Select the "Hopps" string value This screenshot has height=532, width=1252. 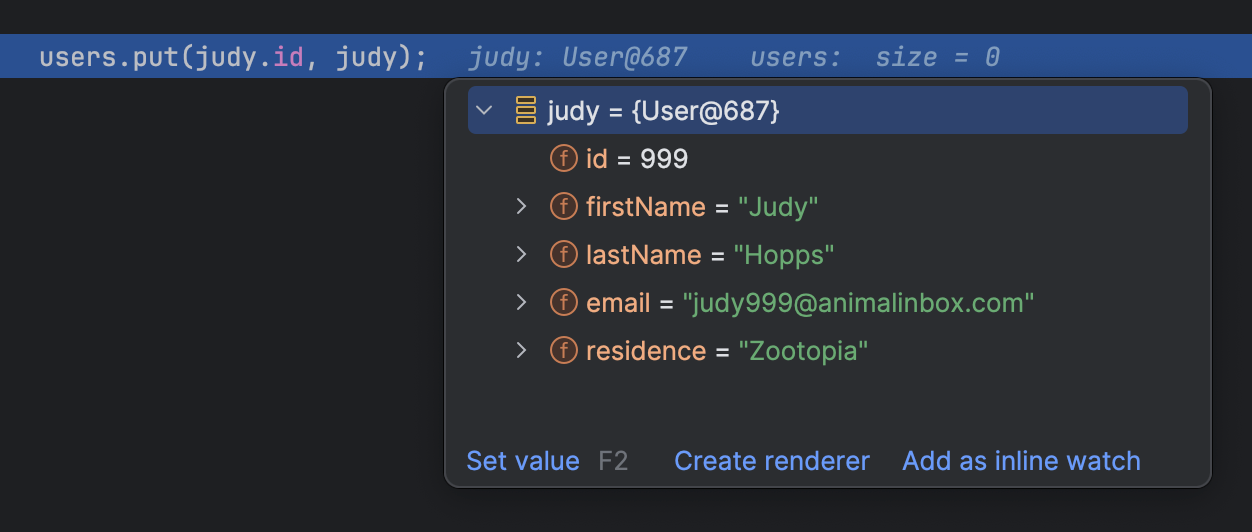pyautogui.click(x=784, y=255)
